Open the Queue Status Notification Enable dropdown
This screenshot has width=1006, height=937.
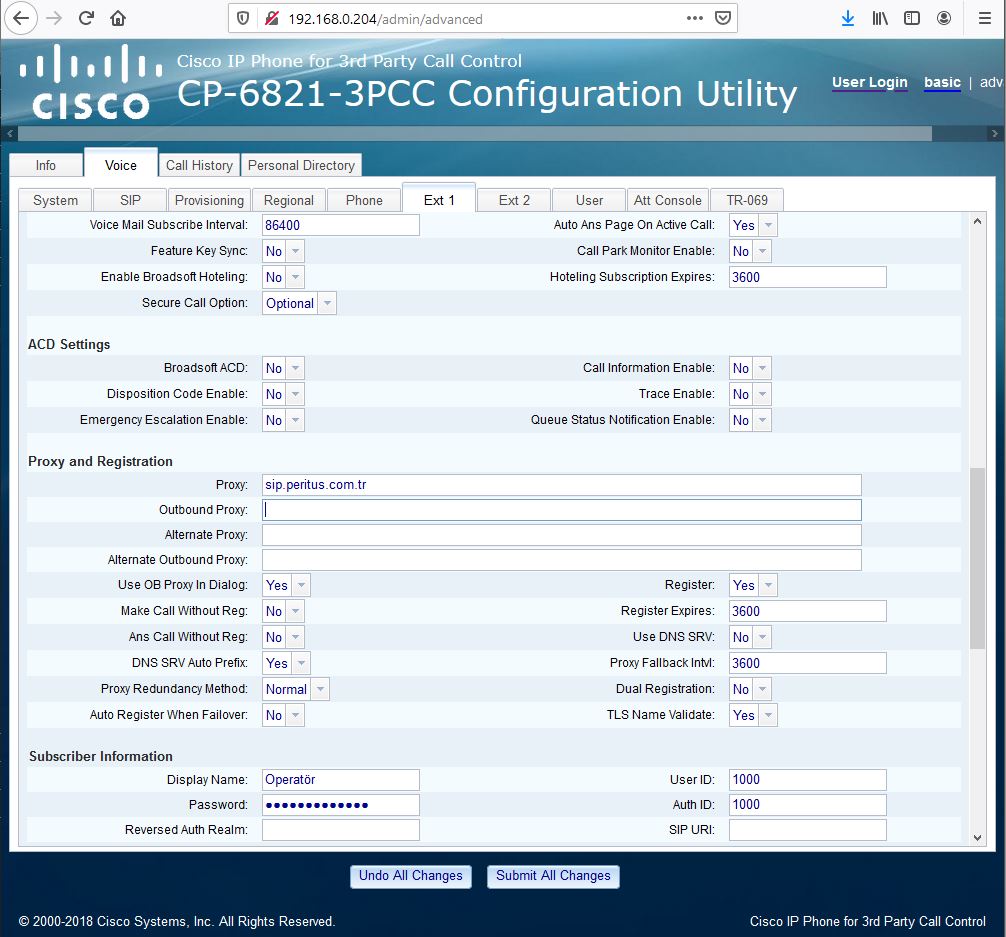coord(750,420)
